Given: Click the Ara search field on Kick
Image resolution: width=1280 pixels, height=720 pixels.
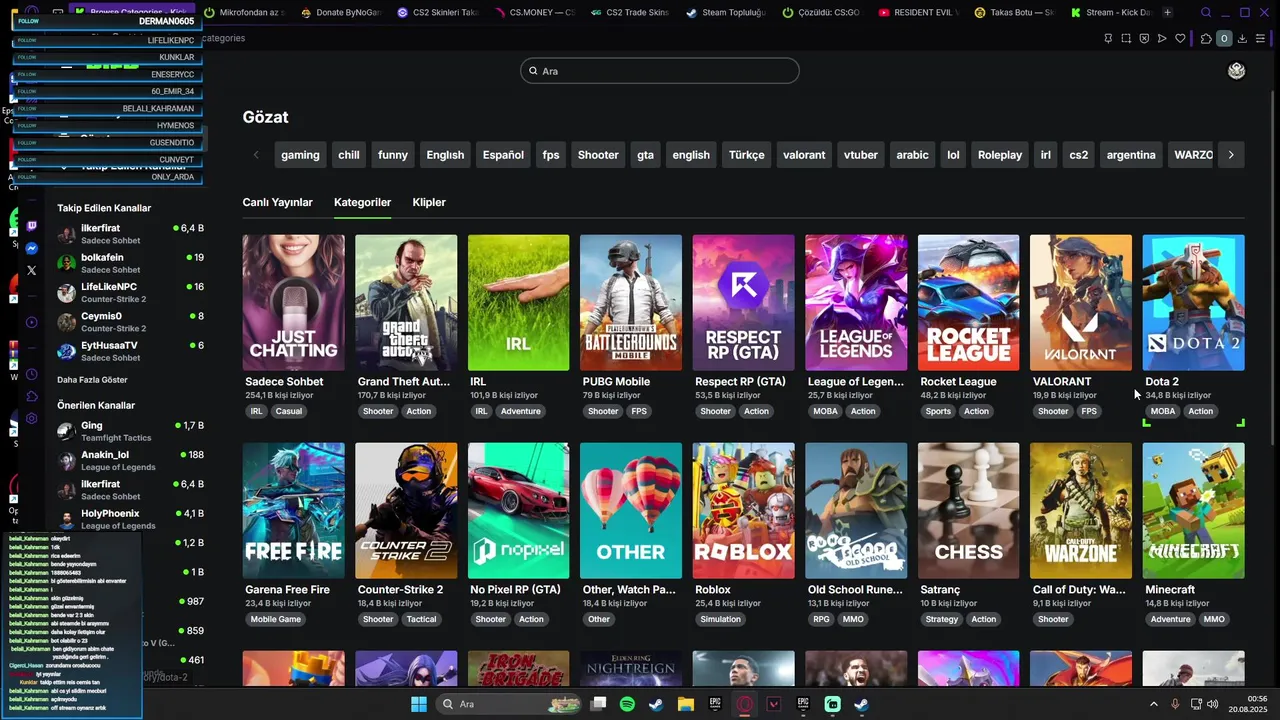Looking at the screenshot, I should coord(660,71).
